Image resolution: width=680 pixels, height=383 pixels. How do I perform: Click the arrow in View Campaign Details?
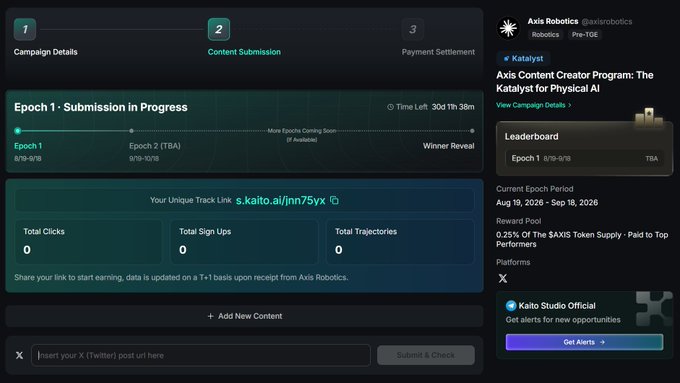click(x=569, y=105)
